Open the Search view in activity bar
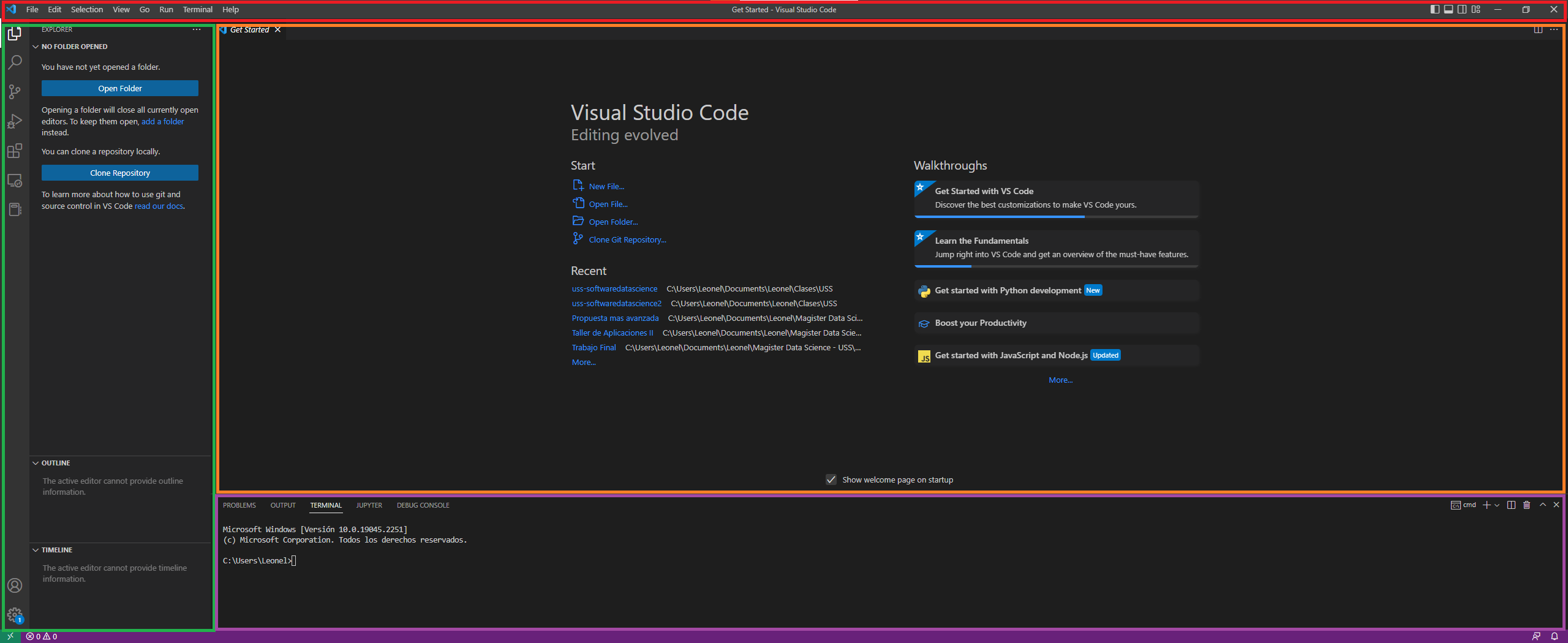 pyautogui.click(x=15, y=62)
